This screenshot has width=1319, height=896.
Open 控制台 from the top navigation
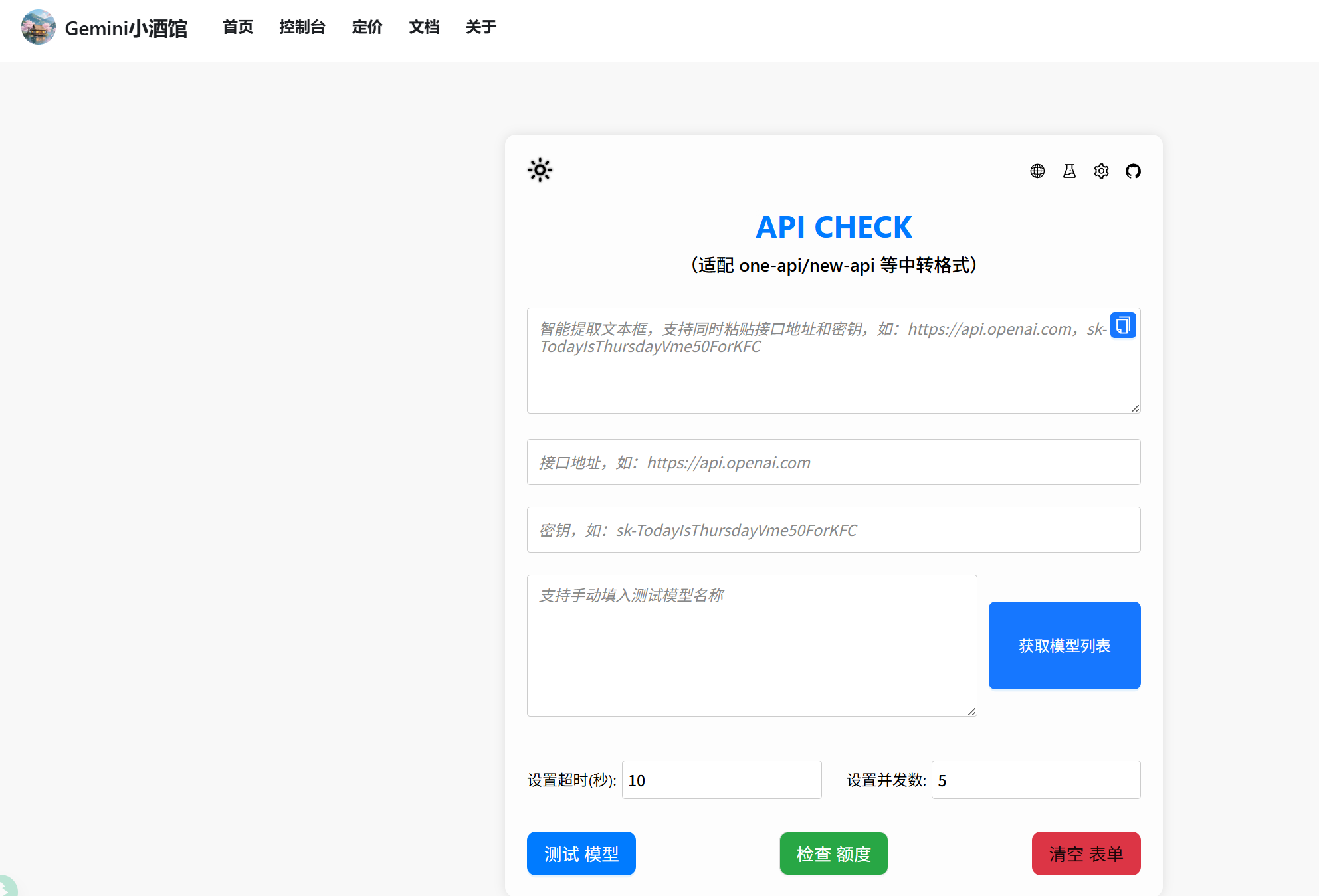pos(302,27)
